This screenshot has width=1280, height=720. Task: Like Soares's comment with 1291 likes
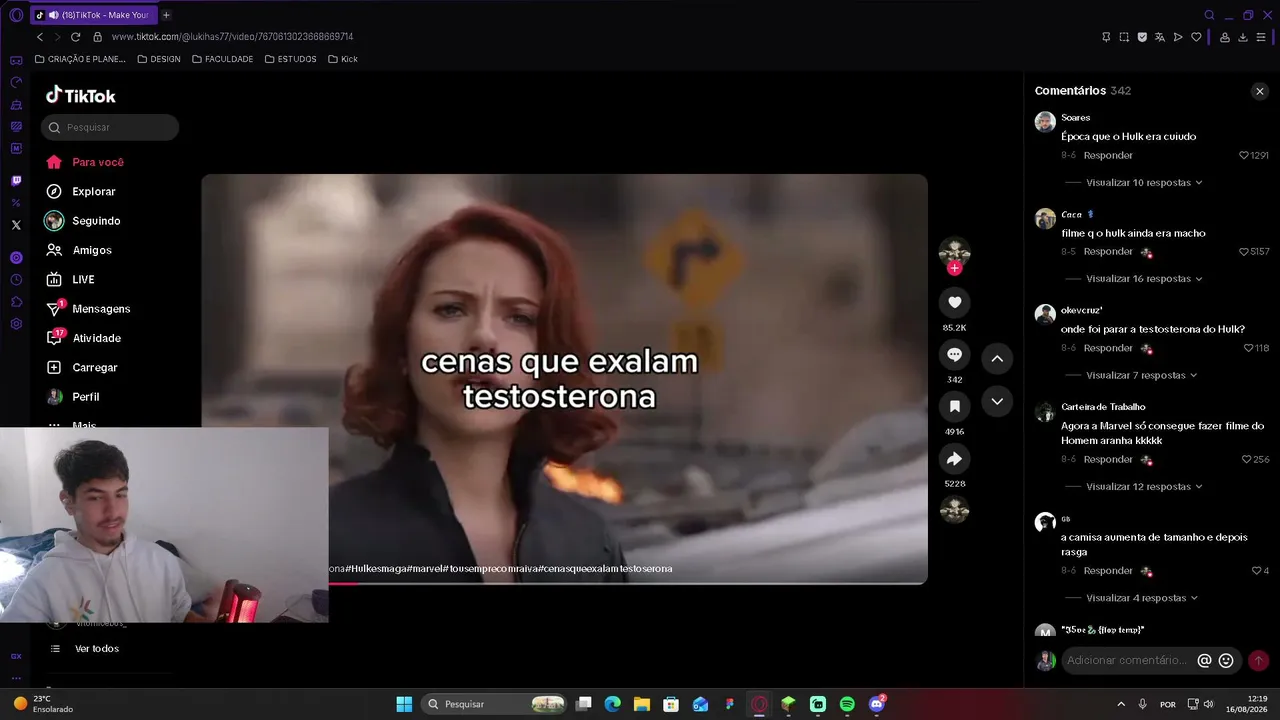(1244, 155)
